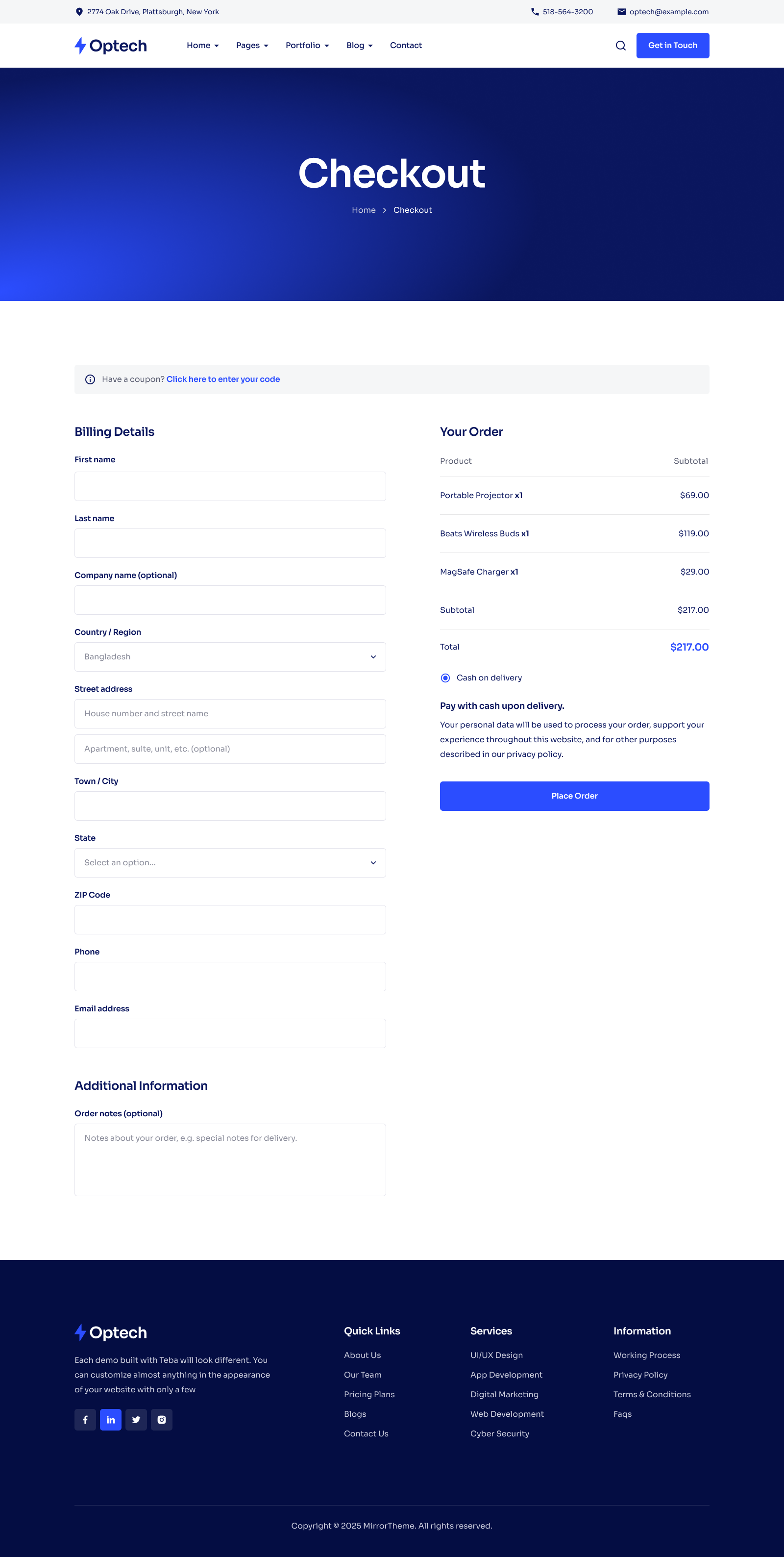Click the Instagram icon in footer
Screen dimensions: 784x1557
pyautogui.click(x=161, y=1420)
